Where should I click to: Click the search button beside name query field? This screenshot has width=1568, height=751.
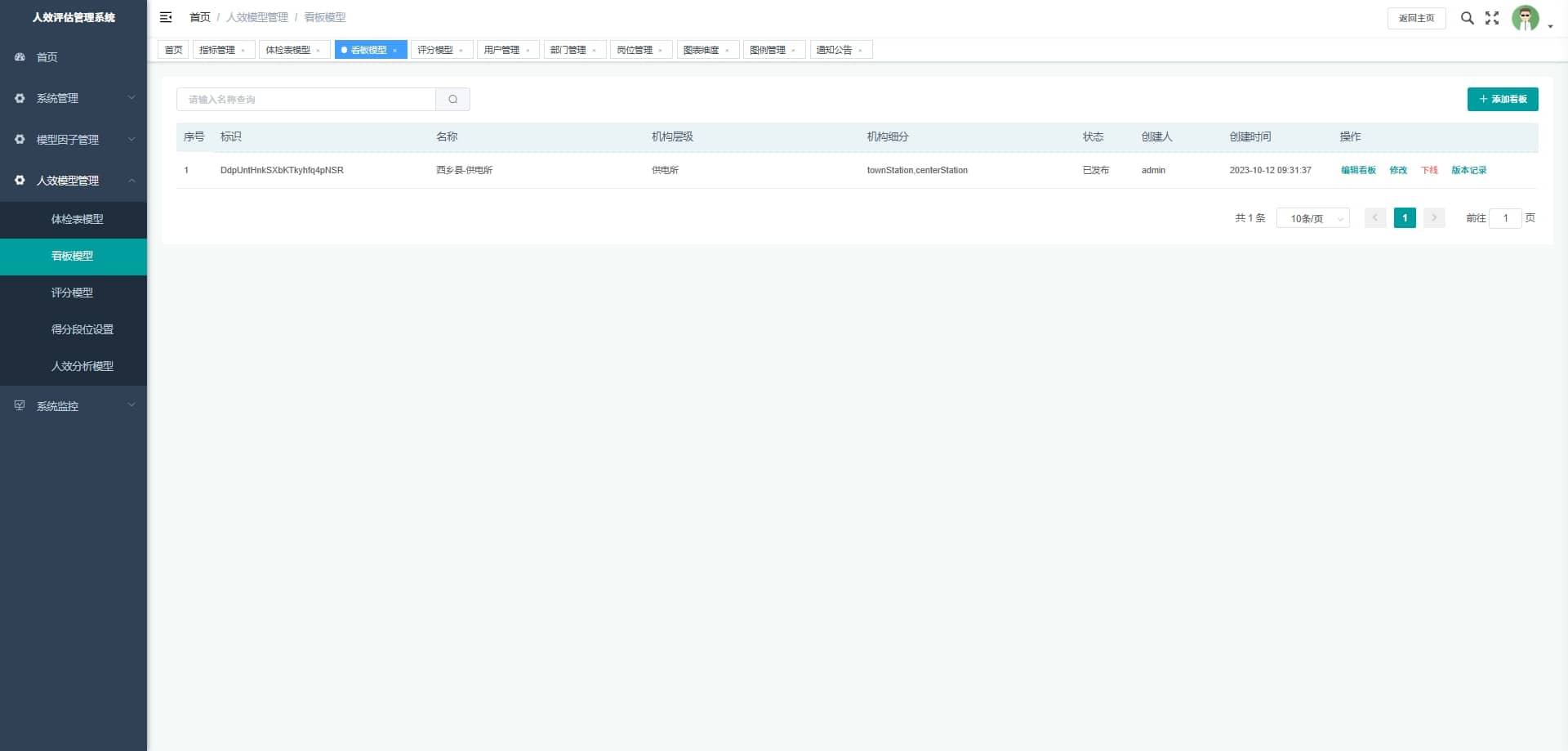pyautogui.click(x=452, y=100)
